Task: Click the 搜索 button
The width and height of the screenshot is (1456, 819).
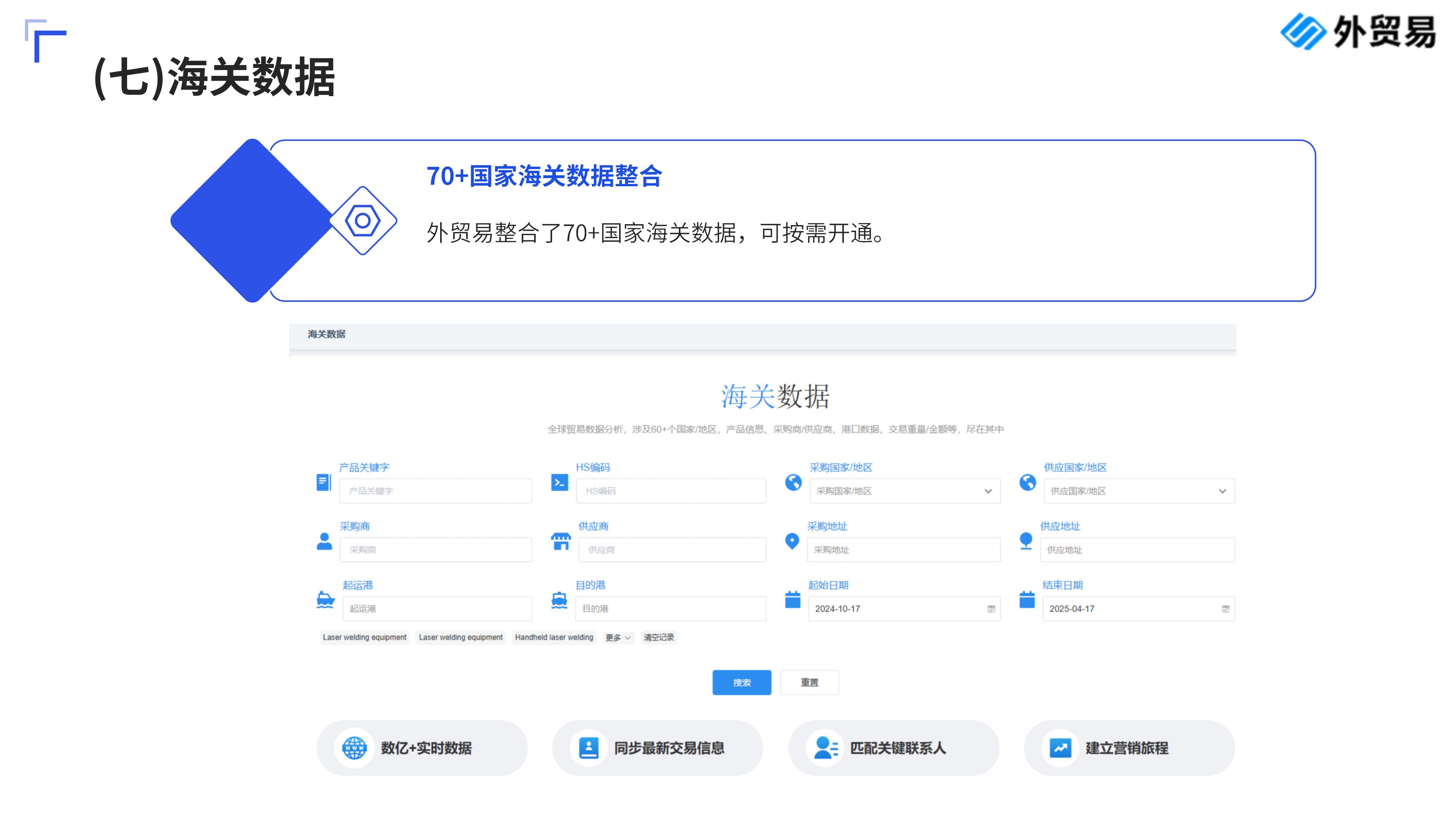Action: click(742, 683)
